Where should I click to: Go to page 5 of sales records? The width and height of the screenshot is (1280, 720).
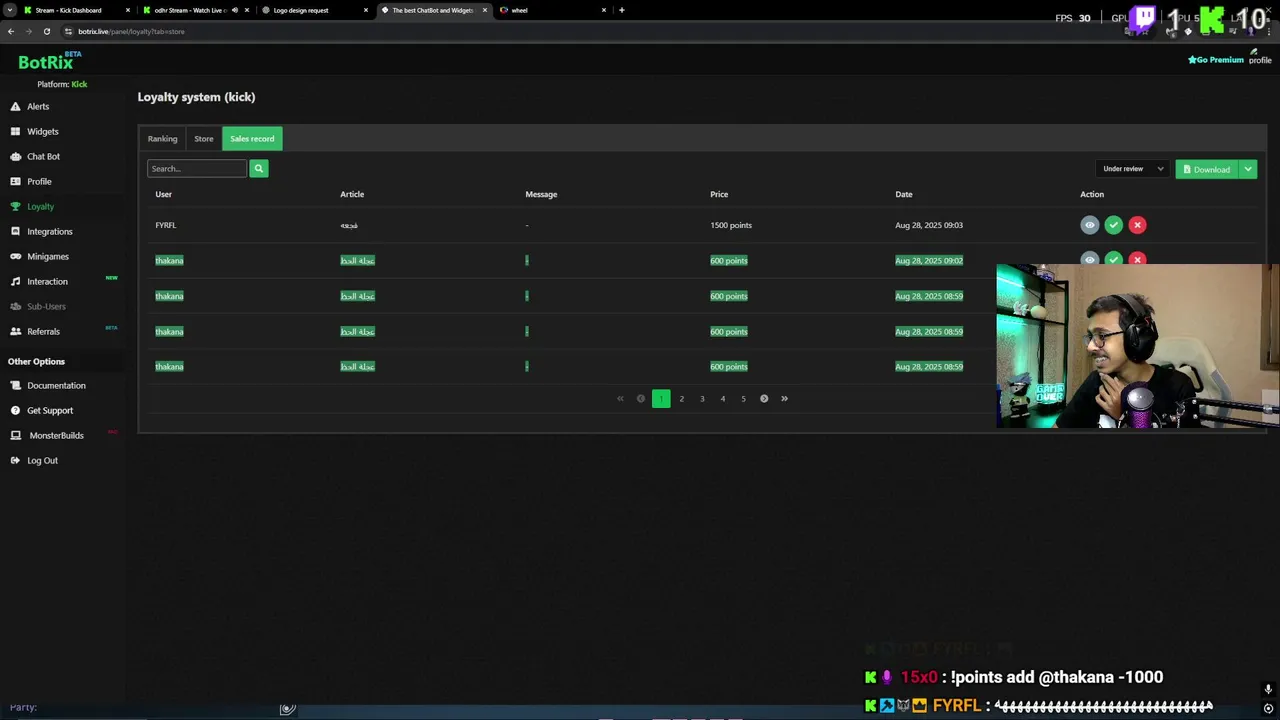click(x=743, y=398)
